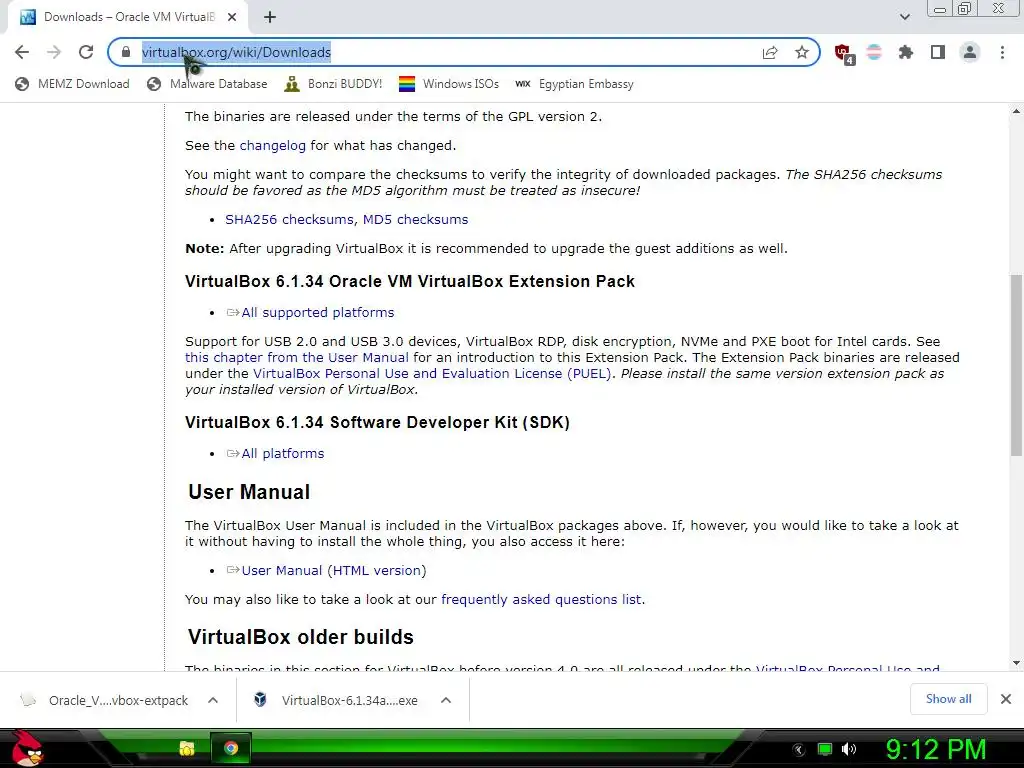Click the 9:12 PM taskbar clock

936,750
